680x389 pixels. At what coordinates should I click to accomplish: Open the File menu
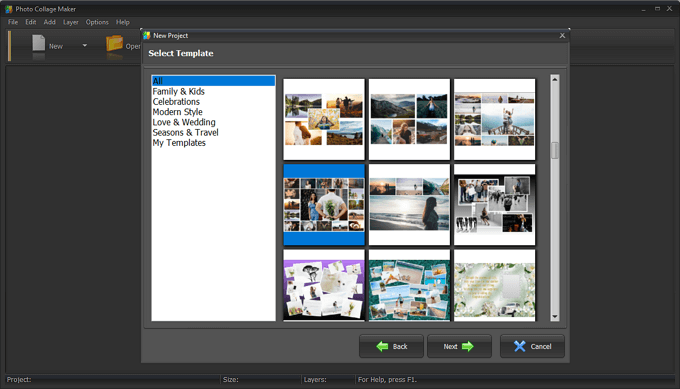pyautogui.click(x=13, y=22)
